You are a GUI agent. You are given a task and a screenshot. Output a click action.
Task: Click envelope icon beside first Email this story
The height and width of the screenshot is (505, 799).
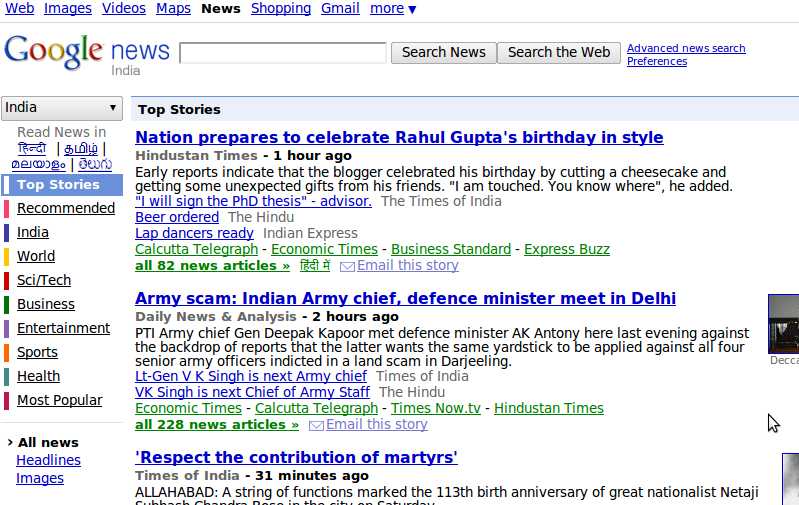tap(347, 266)
